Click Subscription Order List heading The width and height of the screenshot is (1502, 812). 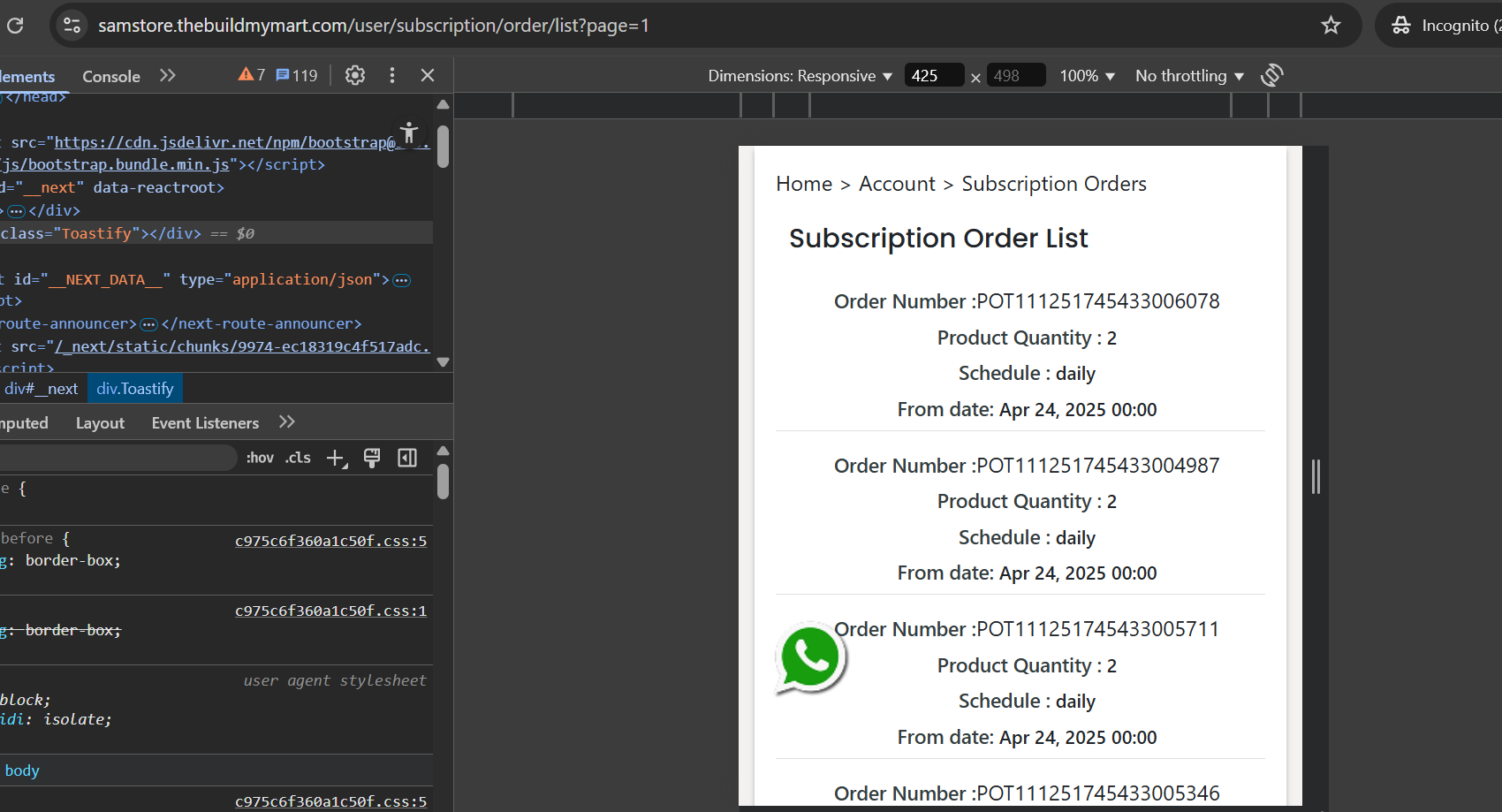[x=938, y=239]
